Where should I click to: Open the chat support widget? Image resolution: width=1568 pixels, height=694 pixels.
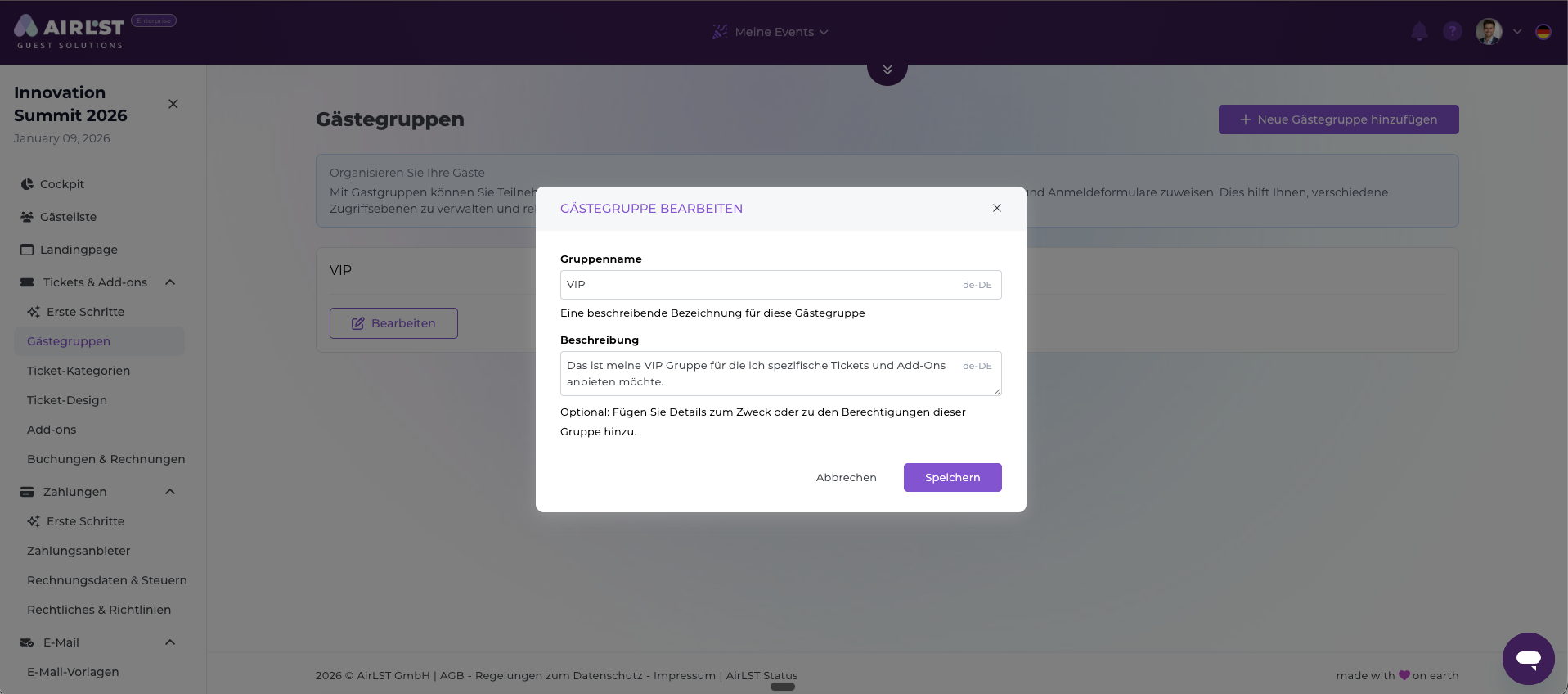(1528, 658)
